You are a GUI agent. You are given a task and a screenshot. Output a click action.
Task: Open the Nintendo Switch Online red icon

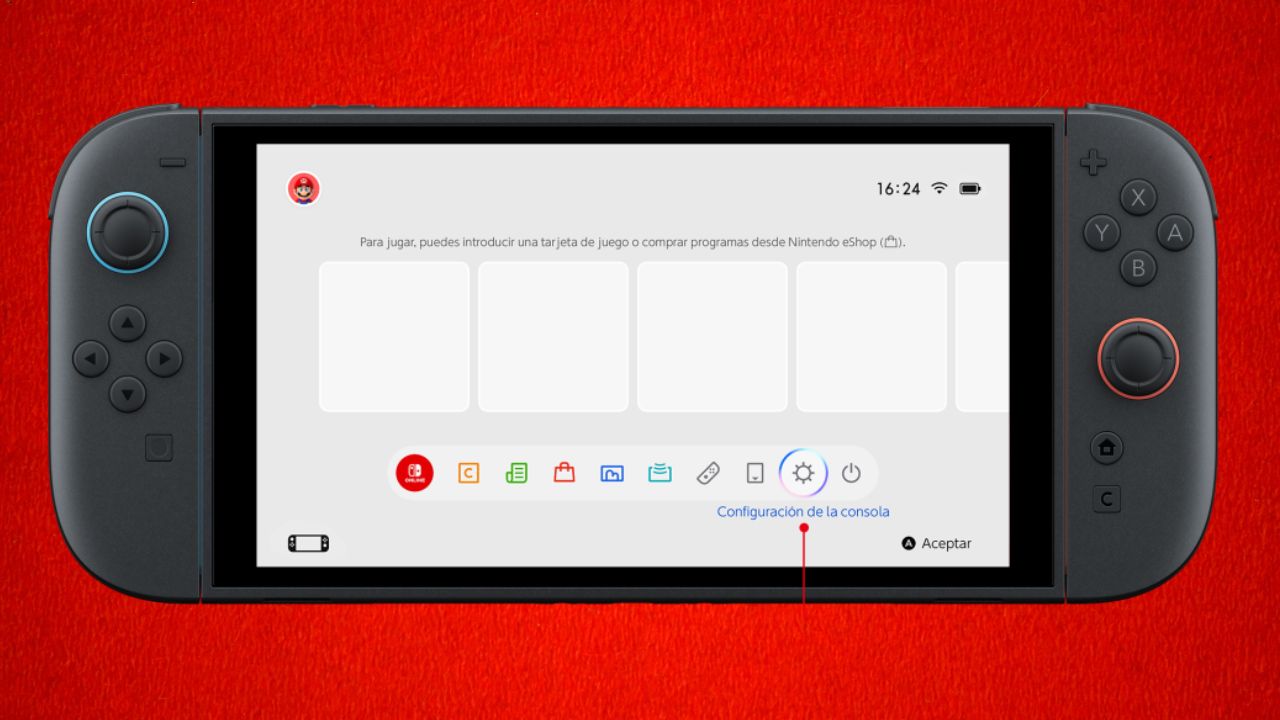(x=415, y=473)
